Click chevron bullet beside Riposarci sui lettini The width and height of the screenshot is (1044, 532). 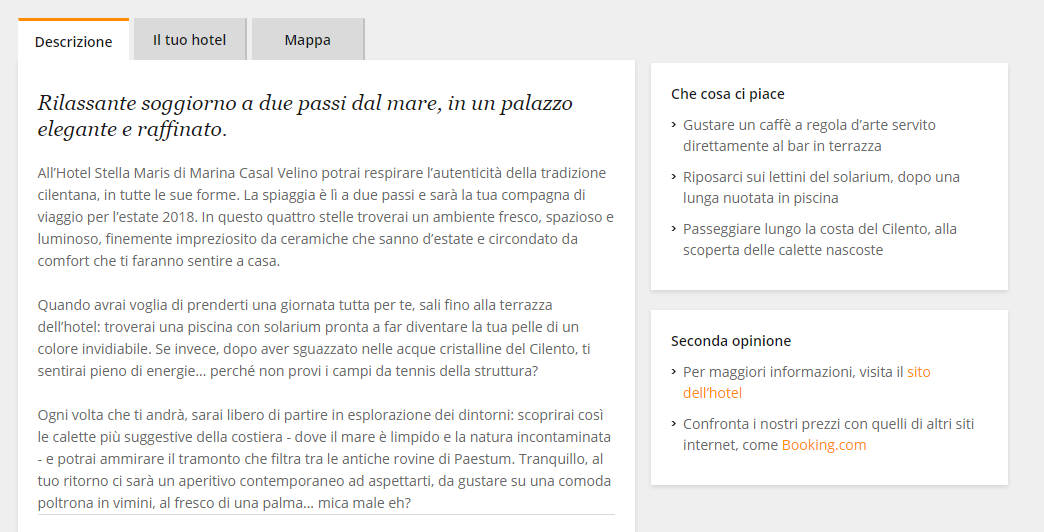coord(674,178)
